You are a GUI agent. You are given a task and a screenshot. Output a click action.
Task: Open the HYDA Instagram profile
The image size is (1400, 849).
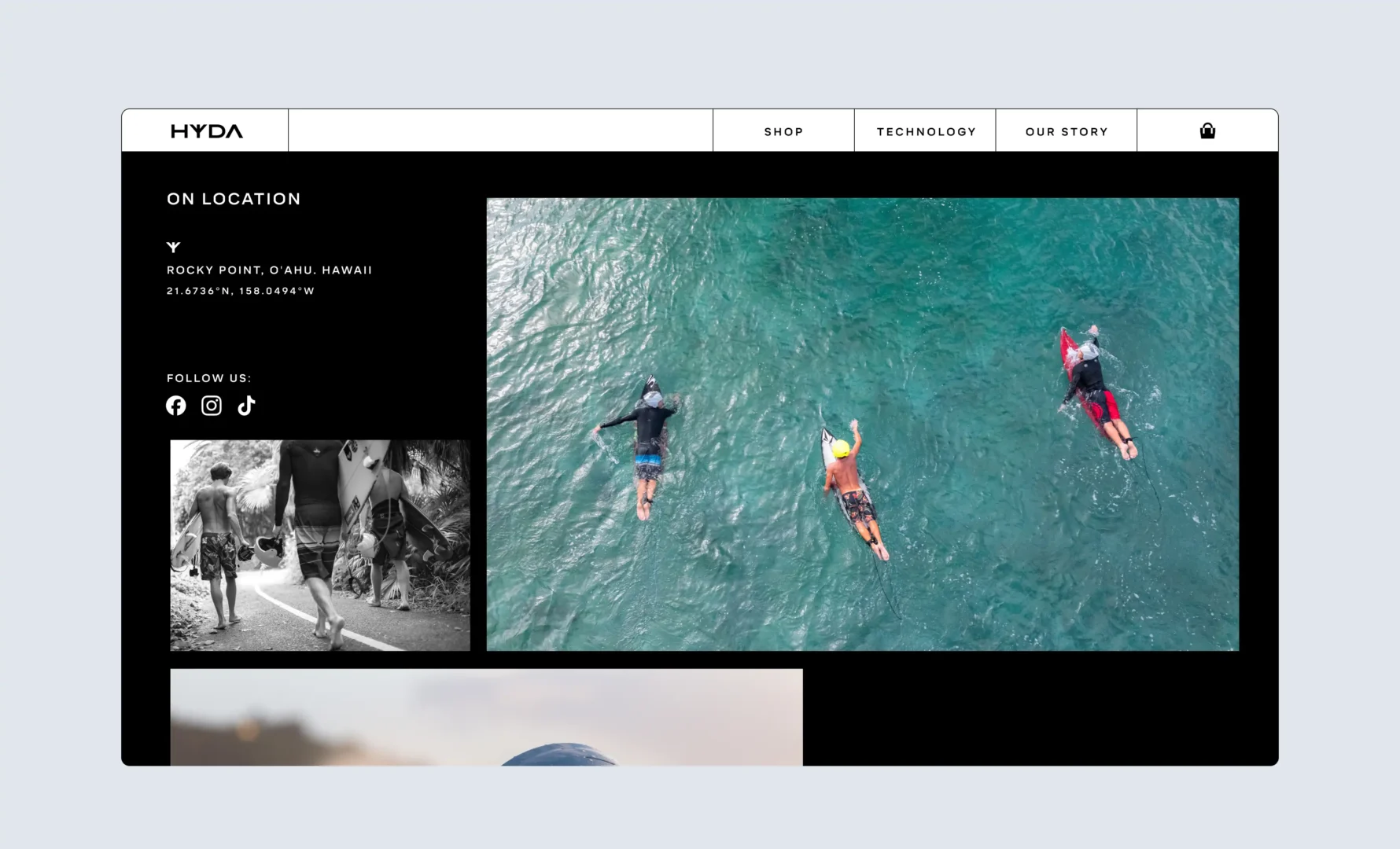click(212, 406)
